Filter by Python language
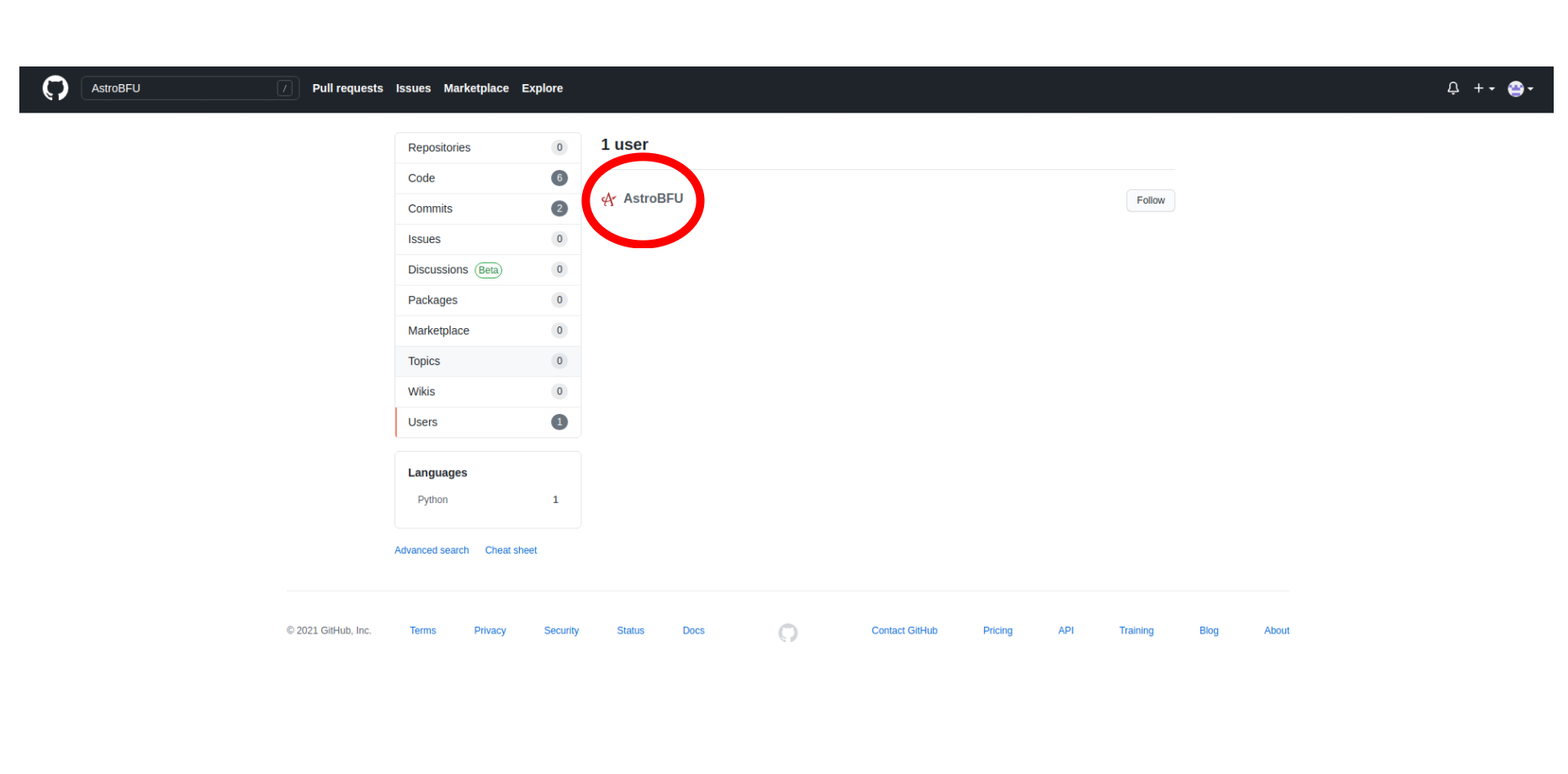The height and width of the screenshot is (774, 1568). [x=488, y=500]
